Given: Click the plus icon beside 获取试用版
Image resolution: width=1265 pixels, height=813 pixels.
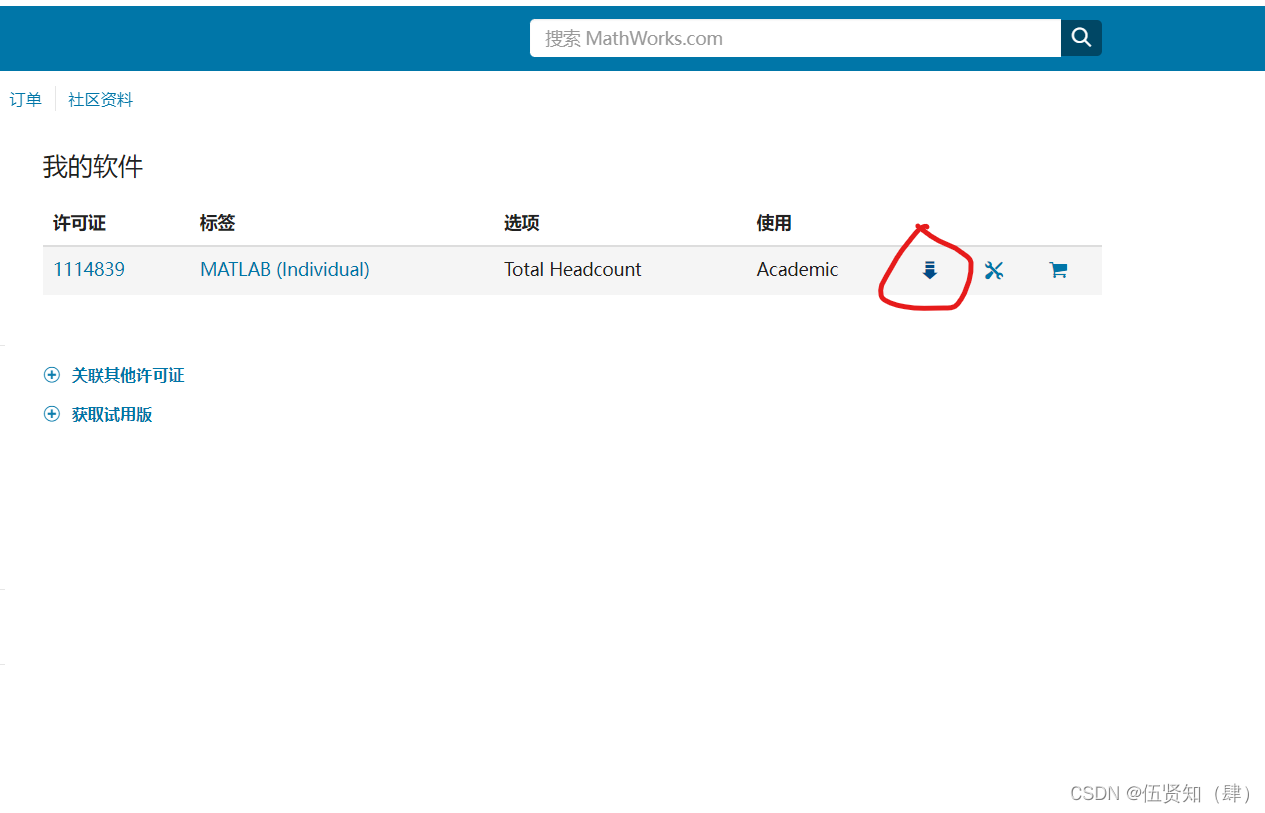Looking at the screenshot, I should pyautogui.click(x=52, y=414).
